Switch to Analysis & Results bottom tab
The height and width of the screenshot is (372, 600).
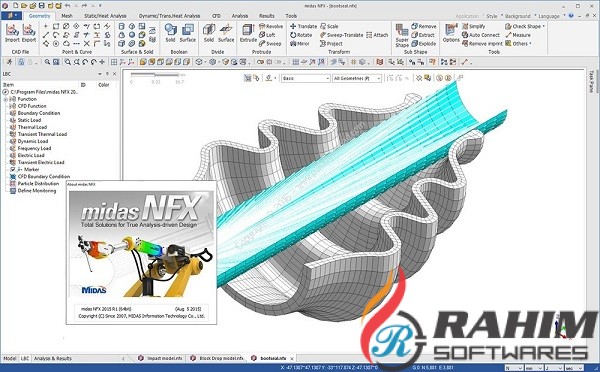[x=53, y=359]
